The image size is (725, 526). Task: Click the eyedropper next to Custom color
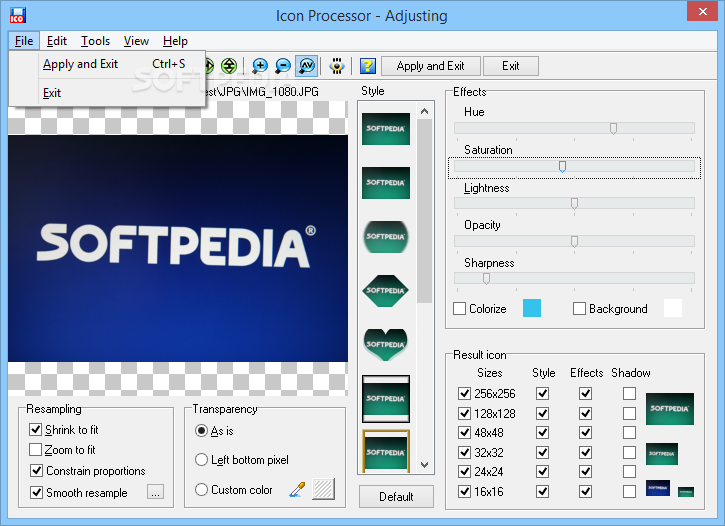[x=297, y=489]
